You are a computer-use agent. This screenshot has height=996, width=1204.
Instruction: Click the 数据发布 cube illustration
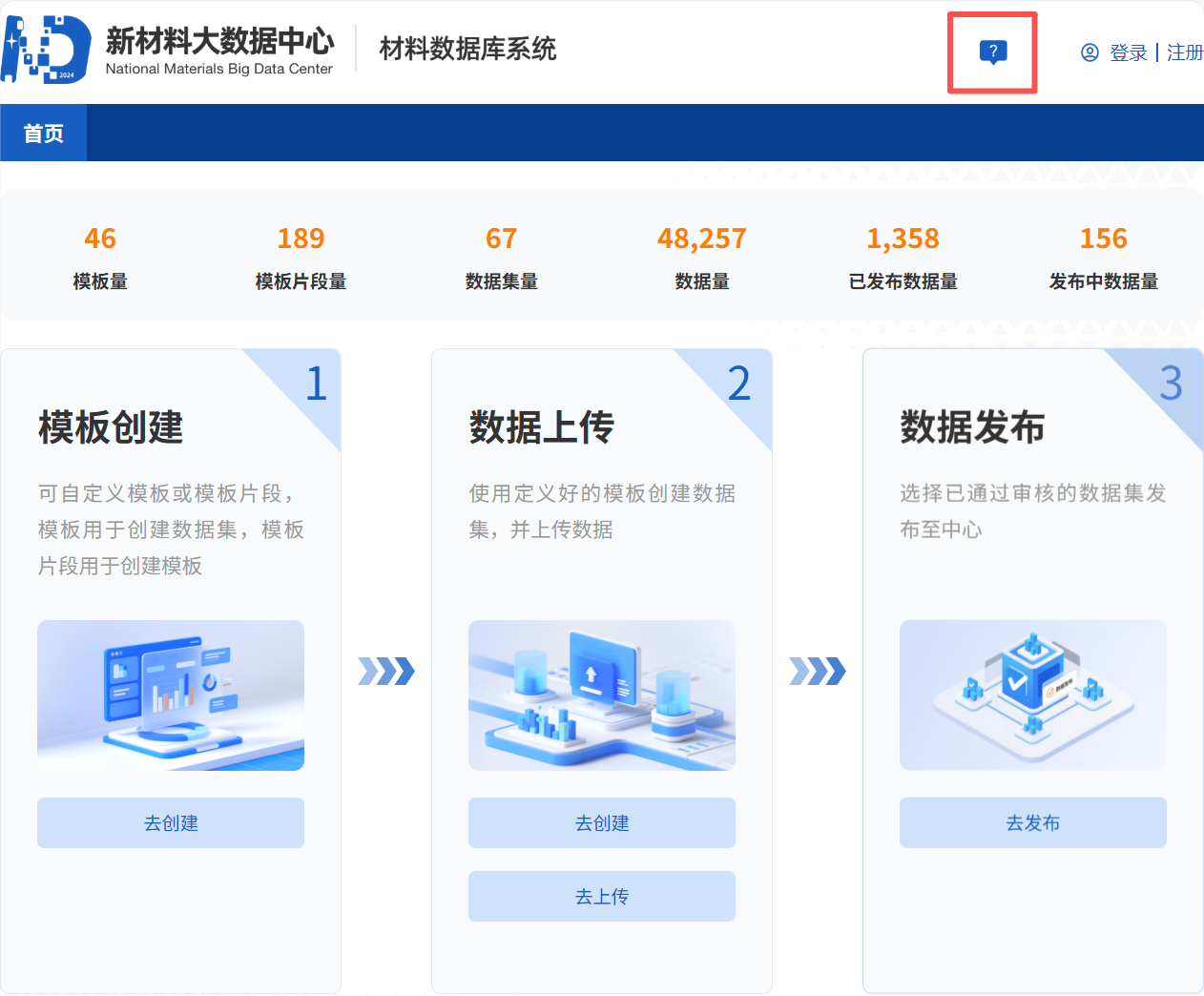point(1033,695)
